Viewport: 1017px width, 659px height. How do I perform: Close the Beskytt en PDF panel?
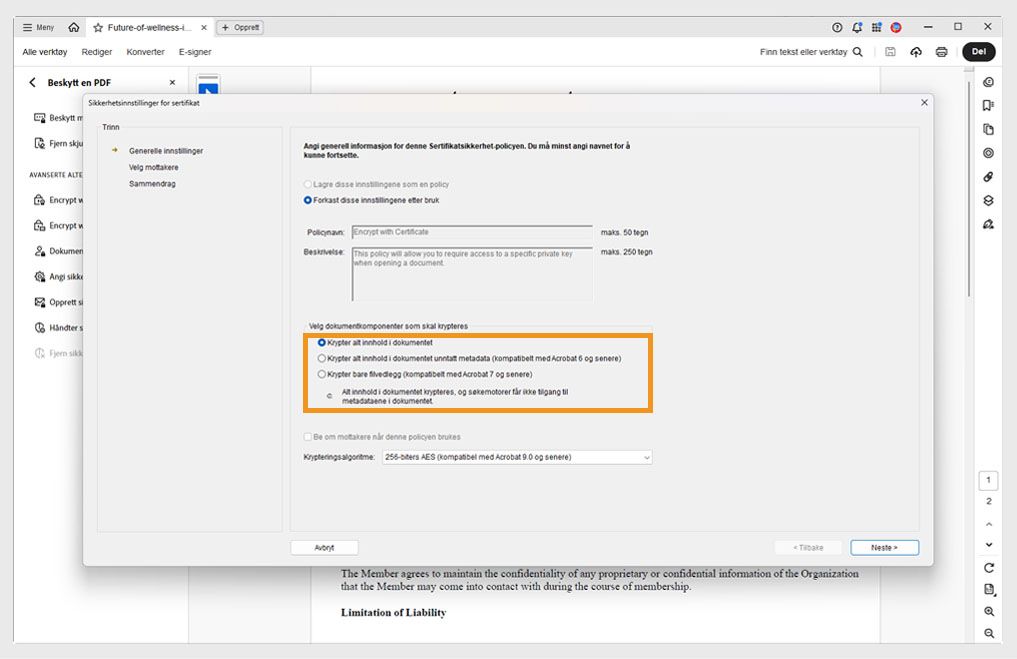tap(172, 82)
